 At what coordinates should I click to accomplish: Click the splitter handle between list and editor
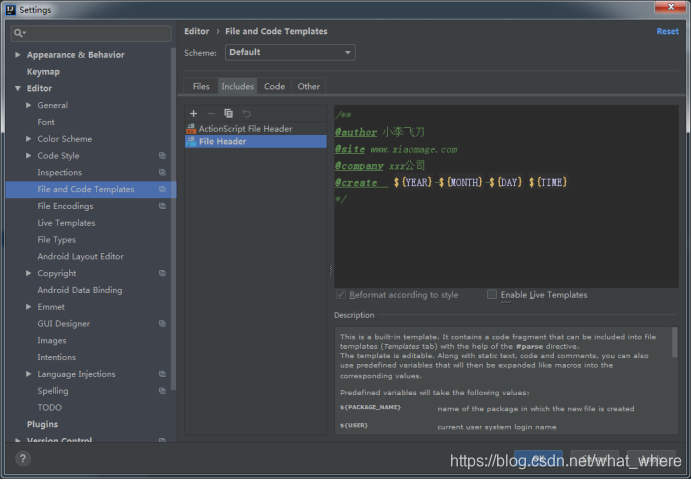[x=331, y=270]
